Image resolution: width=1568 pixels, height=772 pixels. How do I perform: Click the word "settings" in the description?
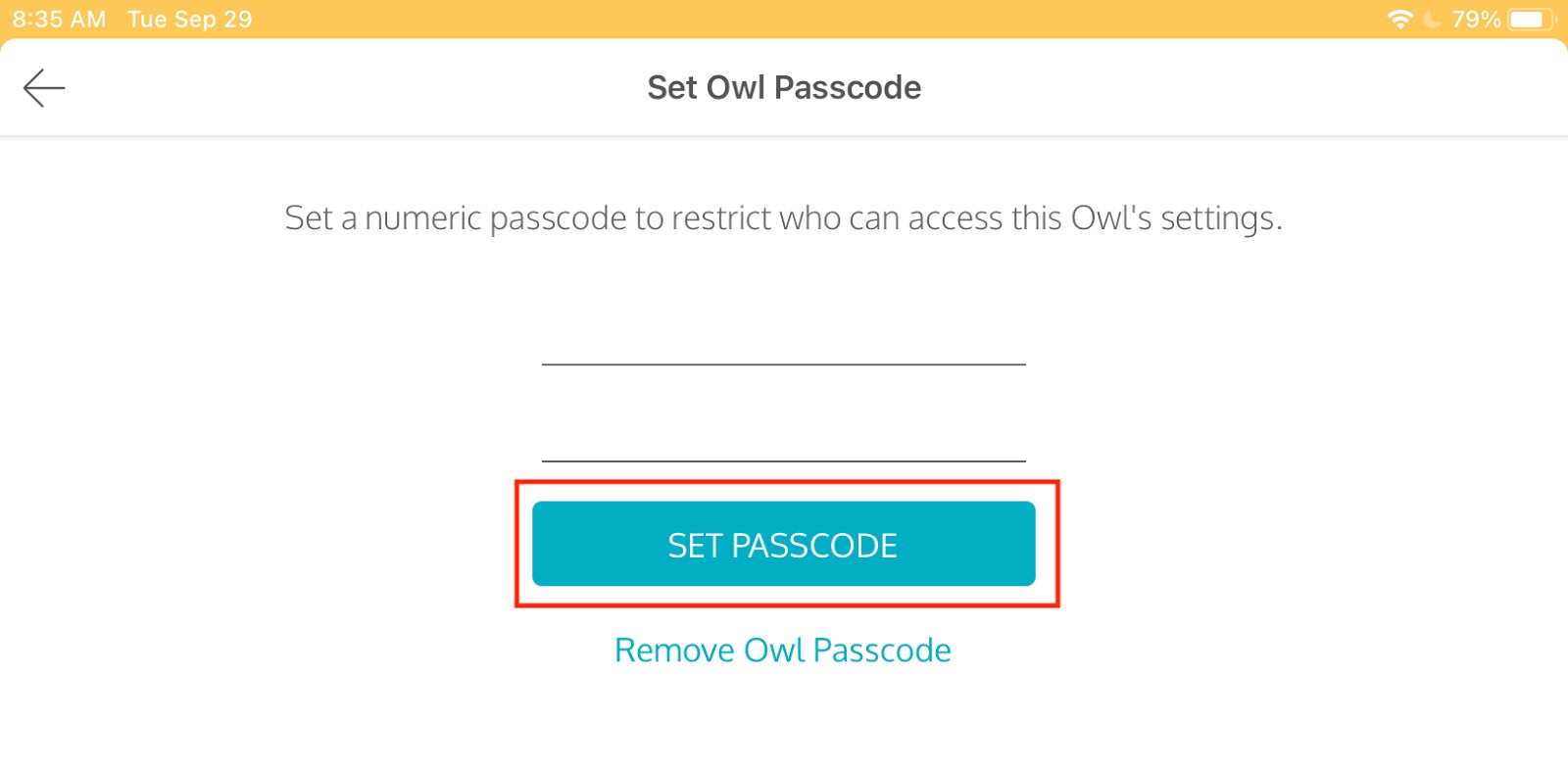coord(1219,217)
